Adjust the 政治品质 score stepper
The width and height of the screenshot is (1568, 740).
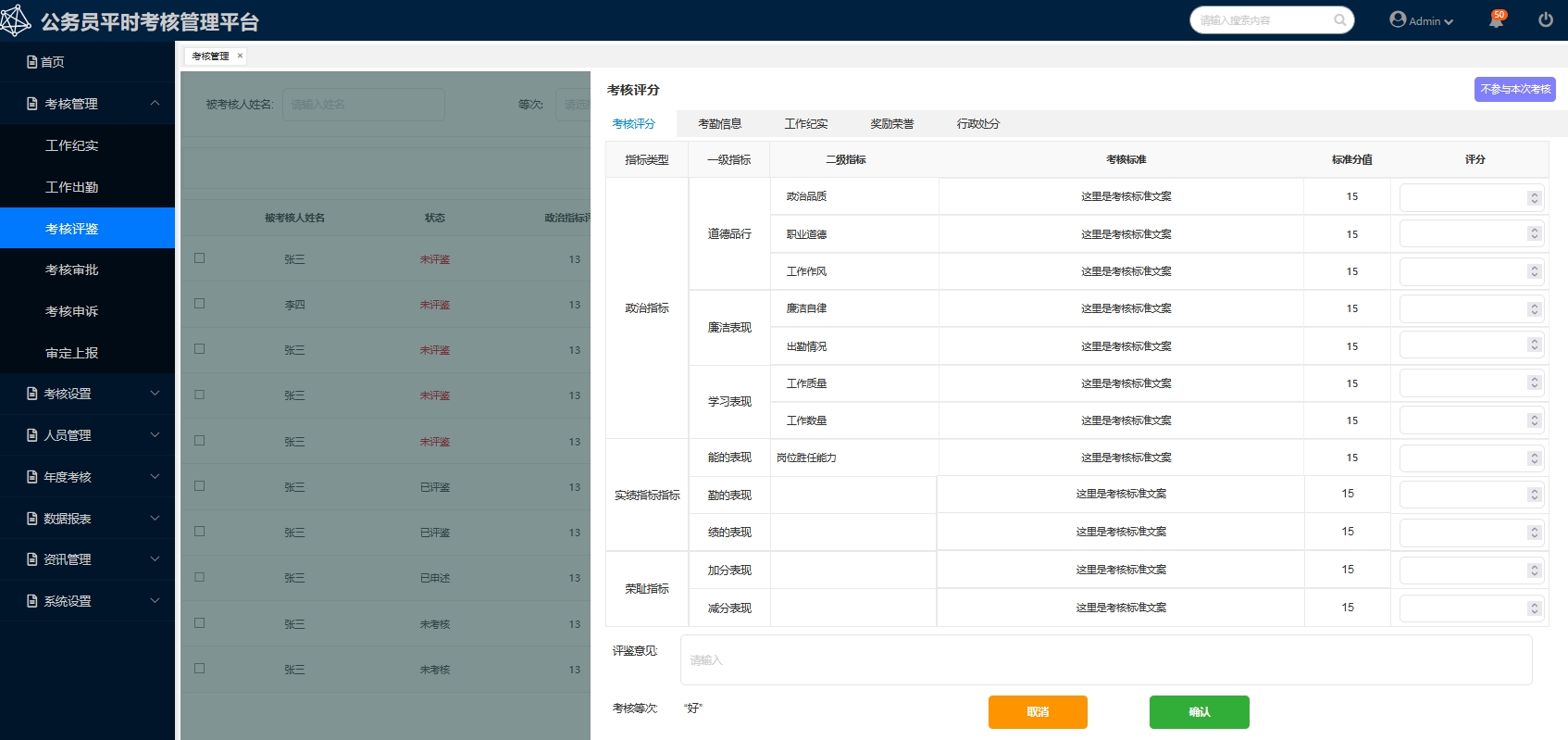1534,197
